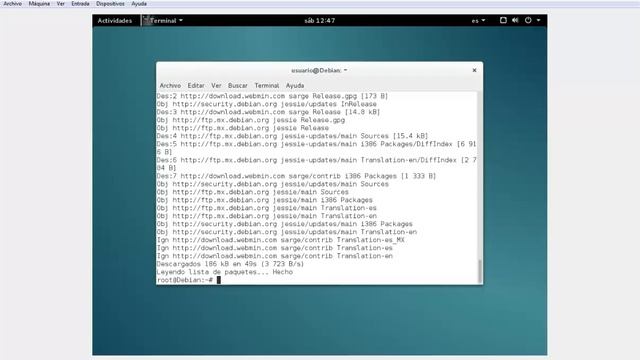The width and height of the screenshot is (640, 360).
Task: Open the terminal Buscar menu
Action: (238, 86)
